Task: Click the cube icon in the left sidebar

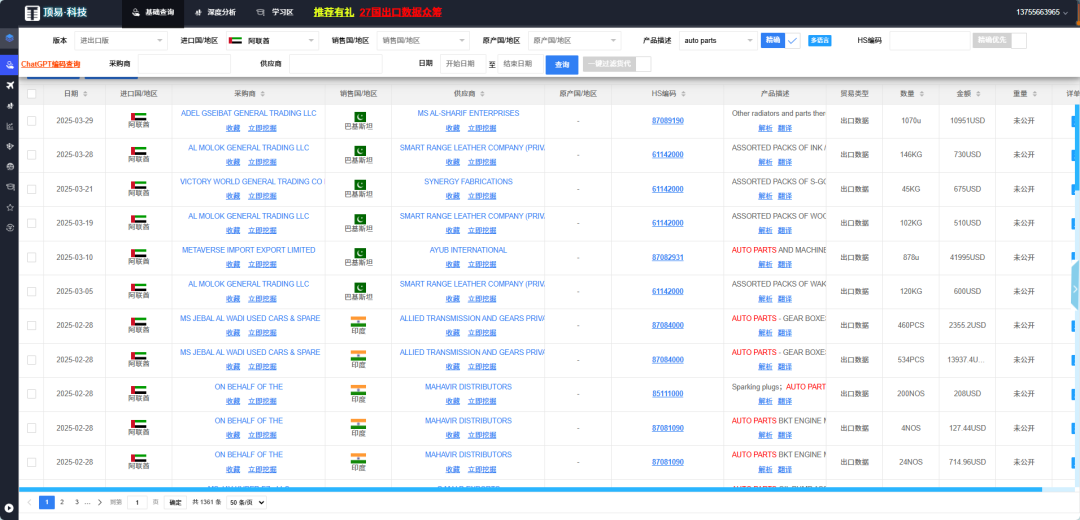Action: (9, 38)
